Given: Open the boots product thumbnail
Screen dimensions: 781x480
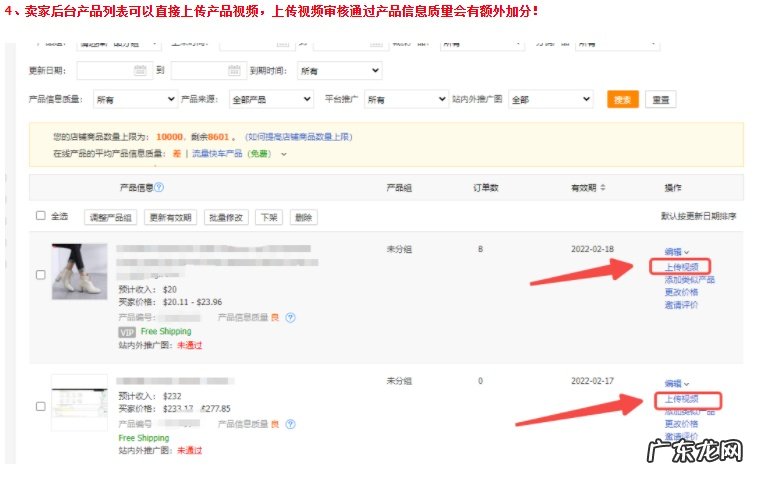Looking at the screenshot, I should (x=79, y=271).
